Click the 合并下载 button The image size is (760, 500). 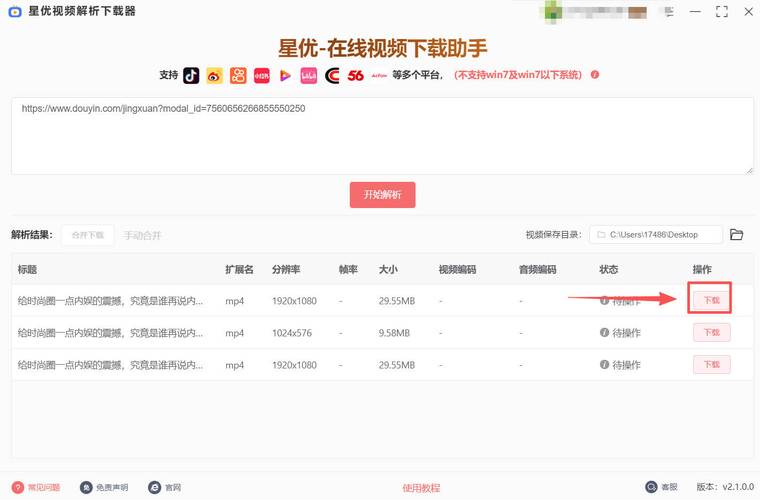click(x=88, y=235)
